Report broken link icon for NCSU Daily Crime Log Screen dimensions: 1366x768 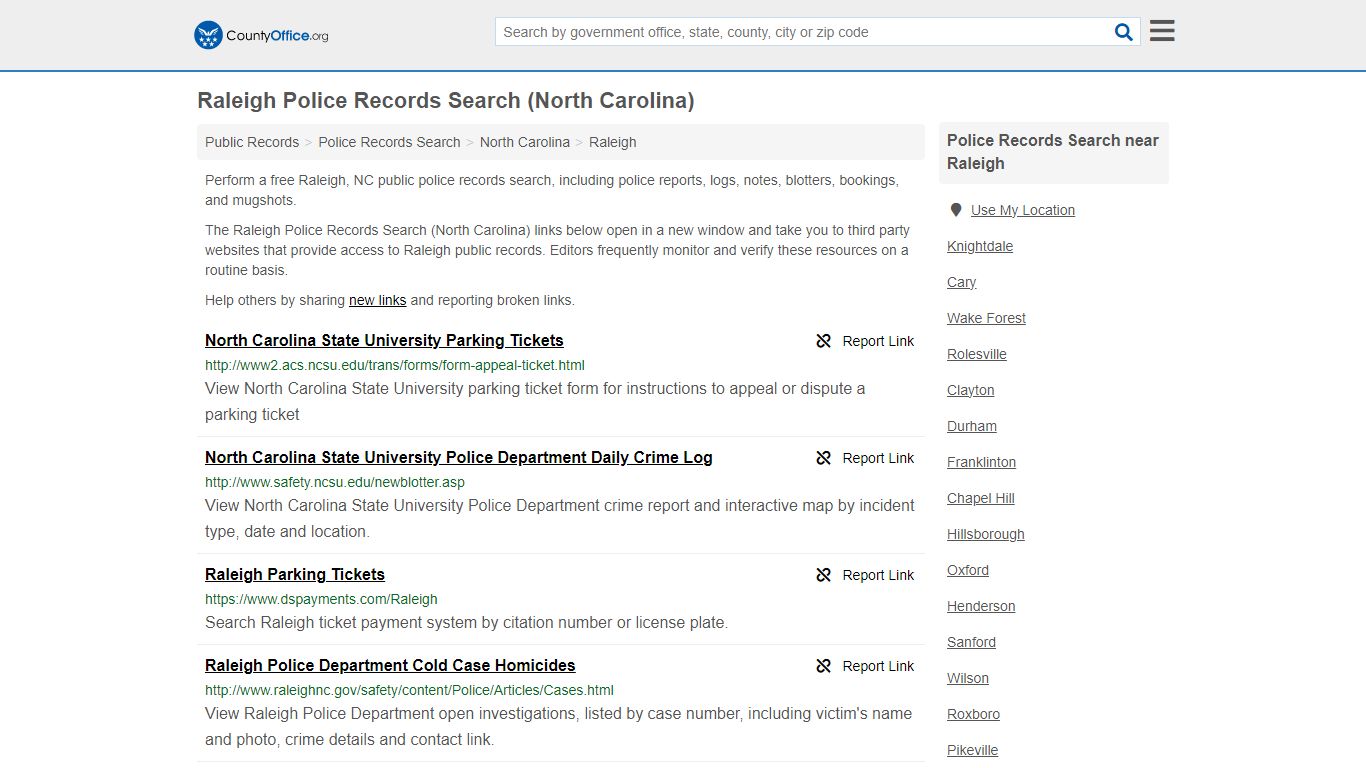coord(824,458)
